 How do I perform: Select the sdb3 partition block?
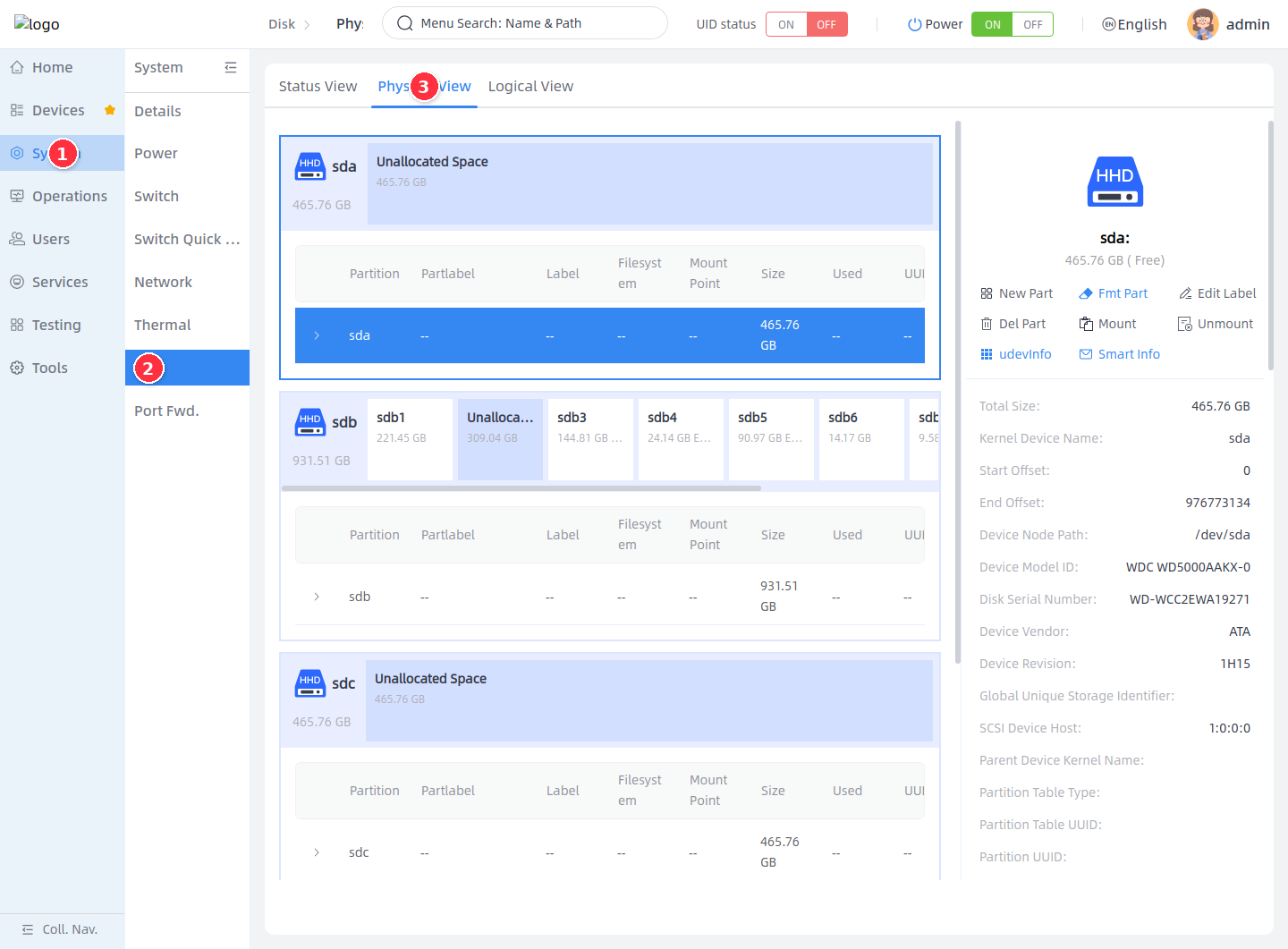click(590, 439)
